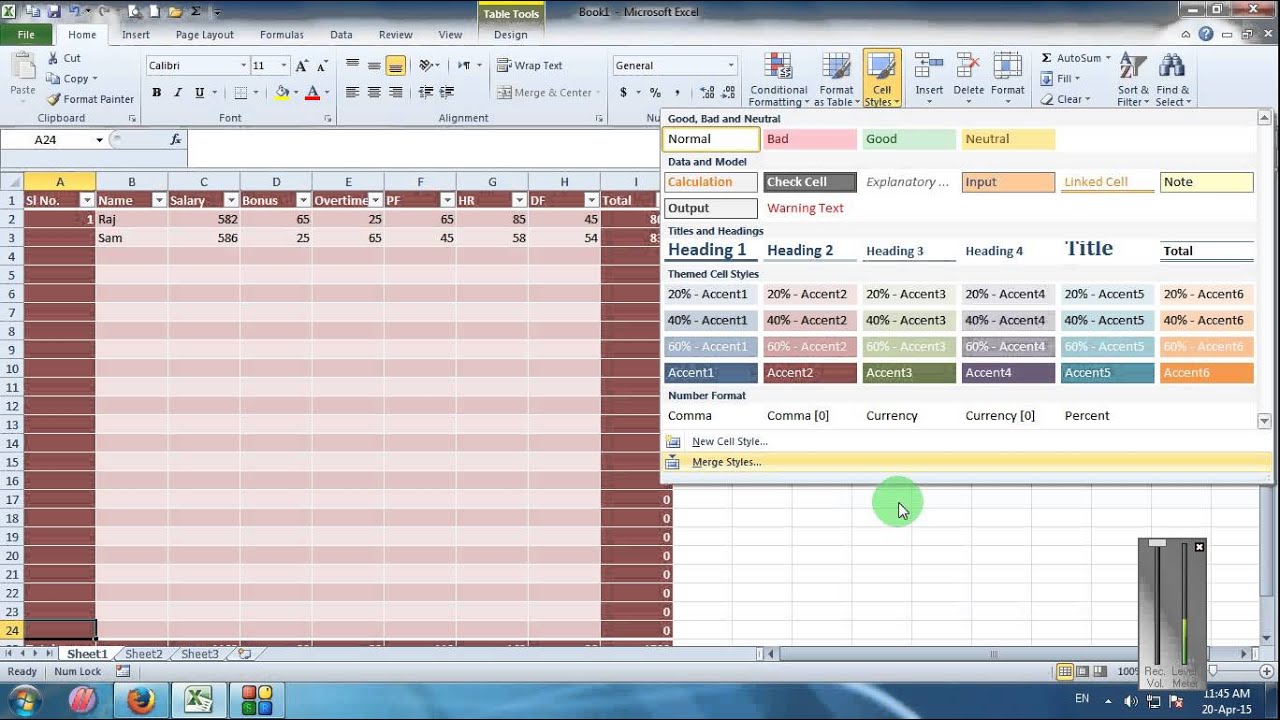Viewport: 1280px width, 720px height.
Task: Click Align Text Left icon
Action: point(352,93)
